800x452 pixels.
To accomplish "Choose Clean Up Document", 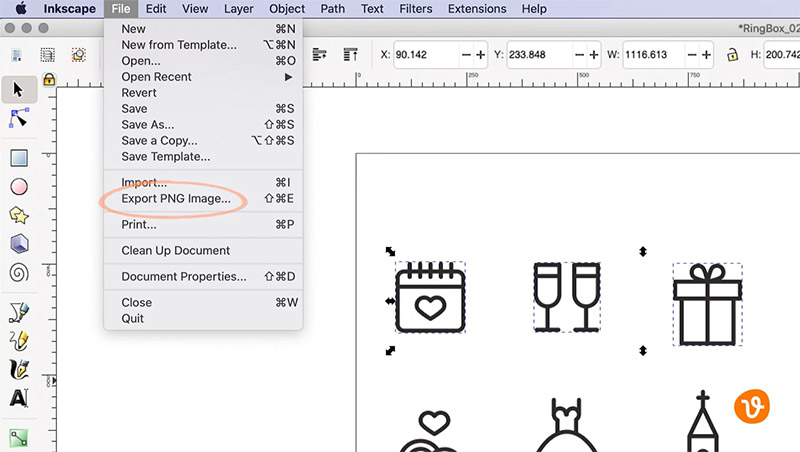I will point(203,250).
